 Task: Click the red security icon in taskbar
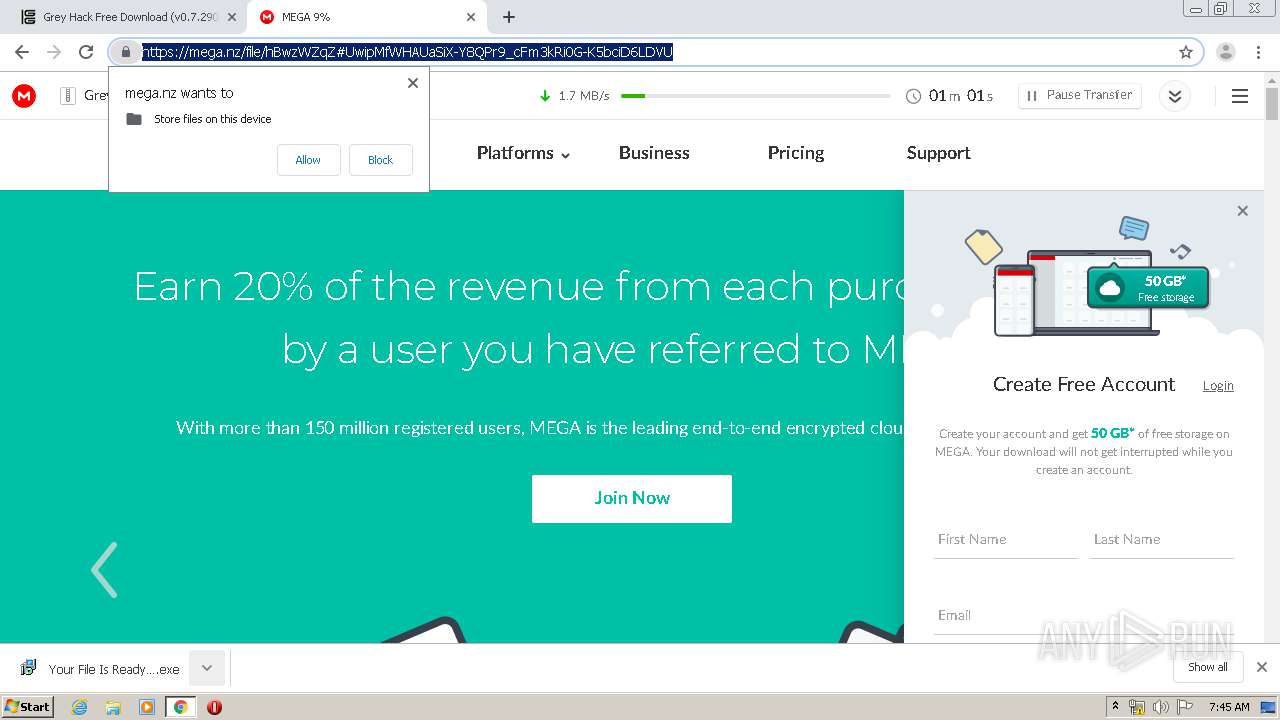coord(214,707)
